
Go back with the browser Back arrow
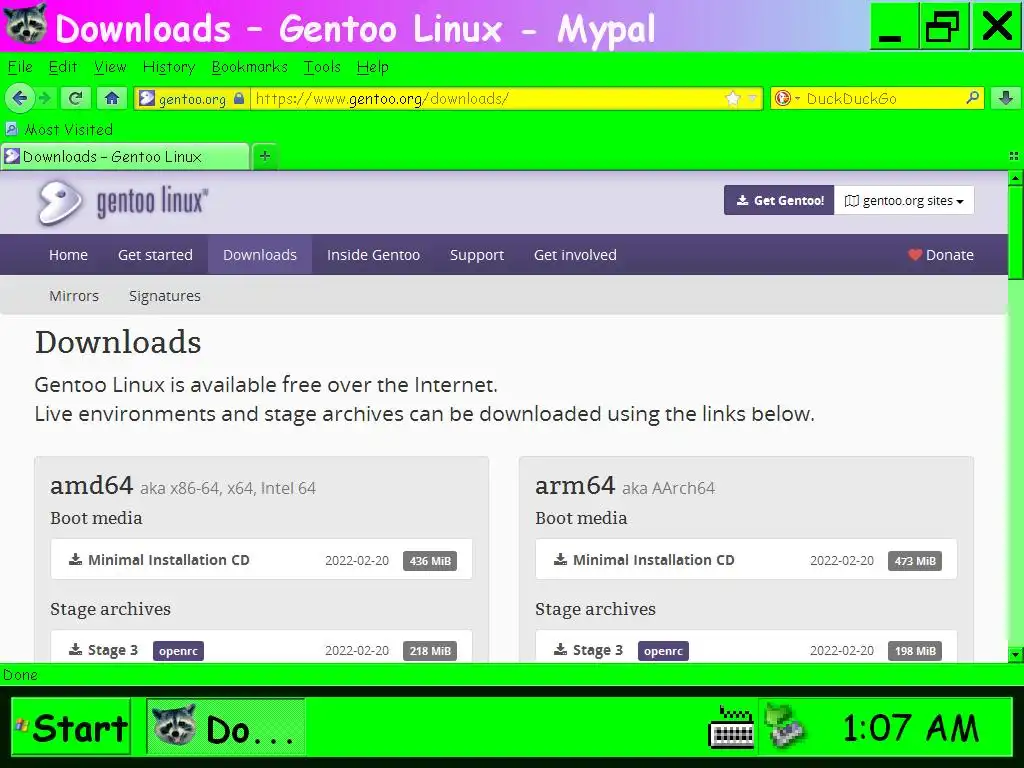[x=19, y=99]
